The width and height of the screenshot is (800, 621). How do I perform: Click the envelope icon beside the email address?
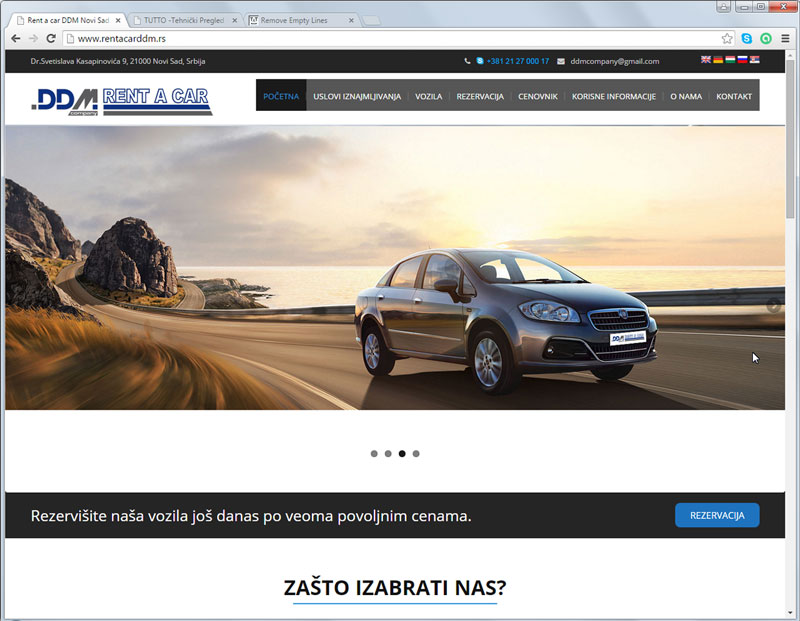561,61
